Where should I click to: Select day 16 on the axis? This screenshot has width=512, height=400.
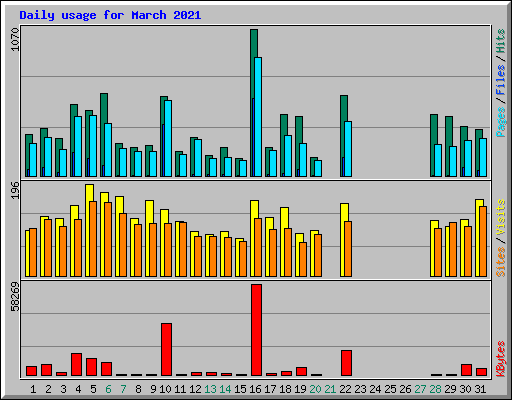pos(255,389)
